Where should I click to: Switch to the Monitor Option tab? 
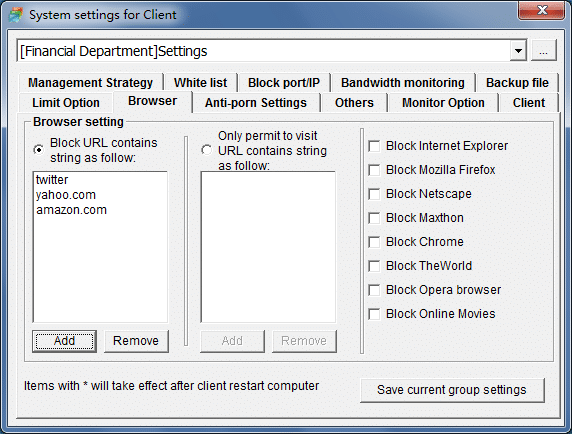pyautogui.click(x=443, y=103)
